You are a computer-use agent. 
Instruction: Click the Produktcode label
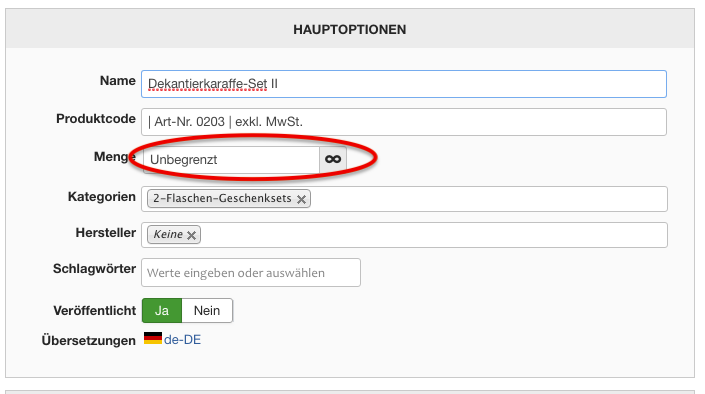pos(96,119)
